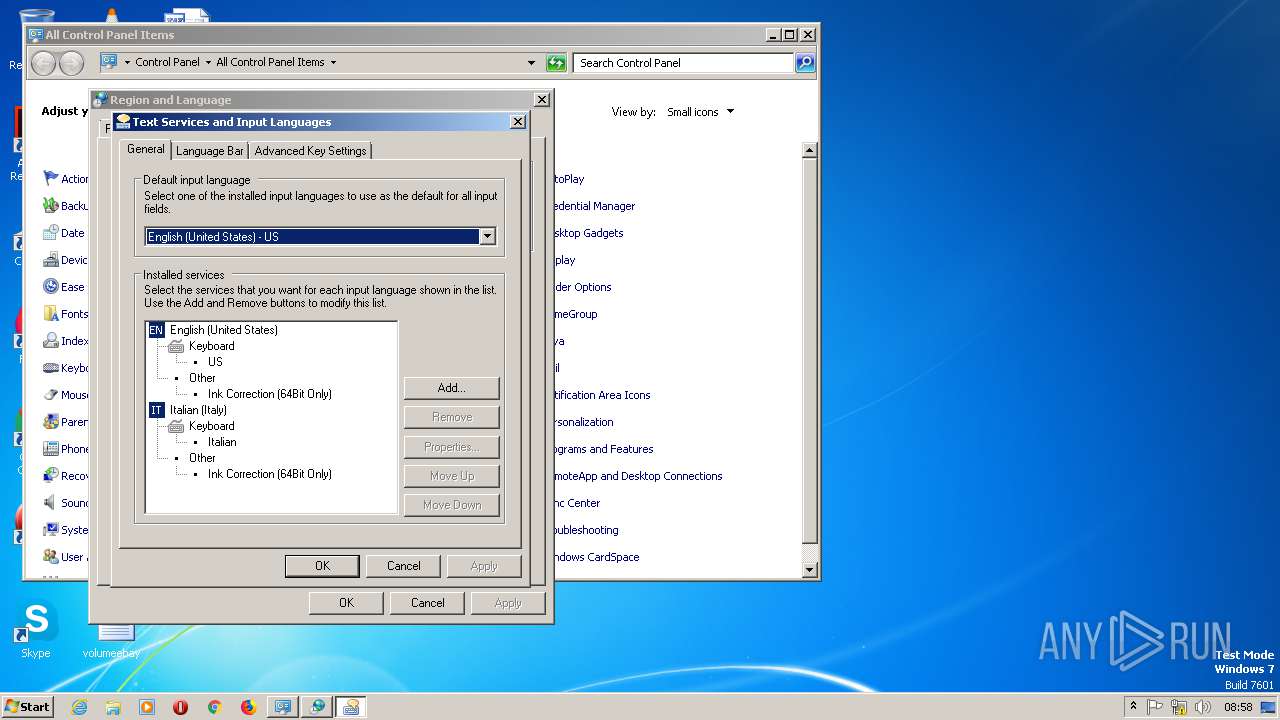Screen dimensions: 1280x720
Task: Click the Phone and Modem icon
Action: (x=51, y=449)
